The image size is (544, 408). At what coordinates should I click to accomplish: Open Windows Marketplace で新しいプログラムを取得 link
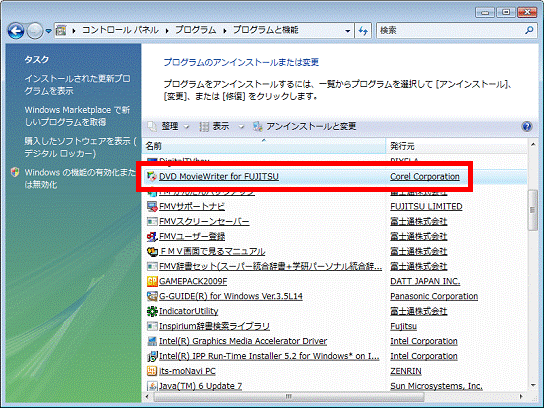point(77,116)
